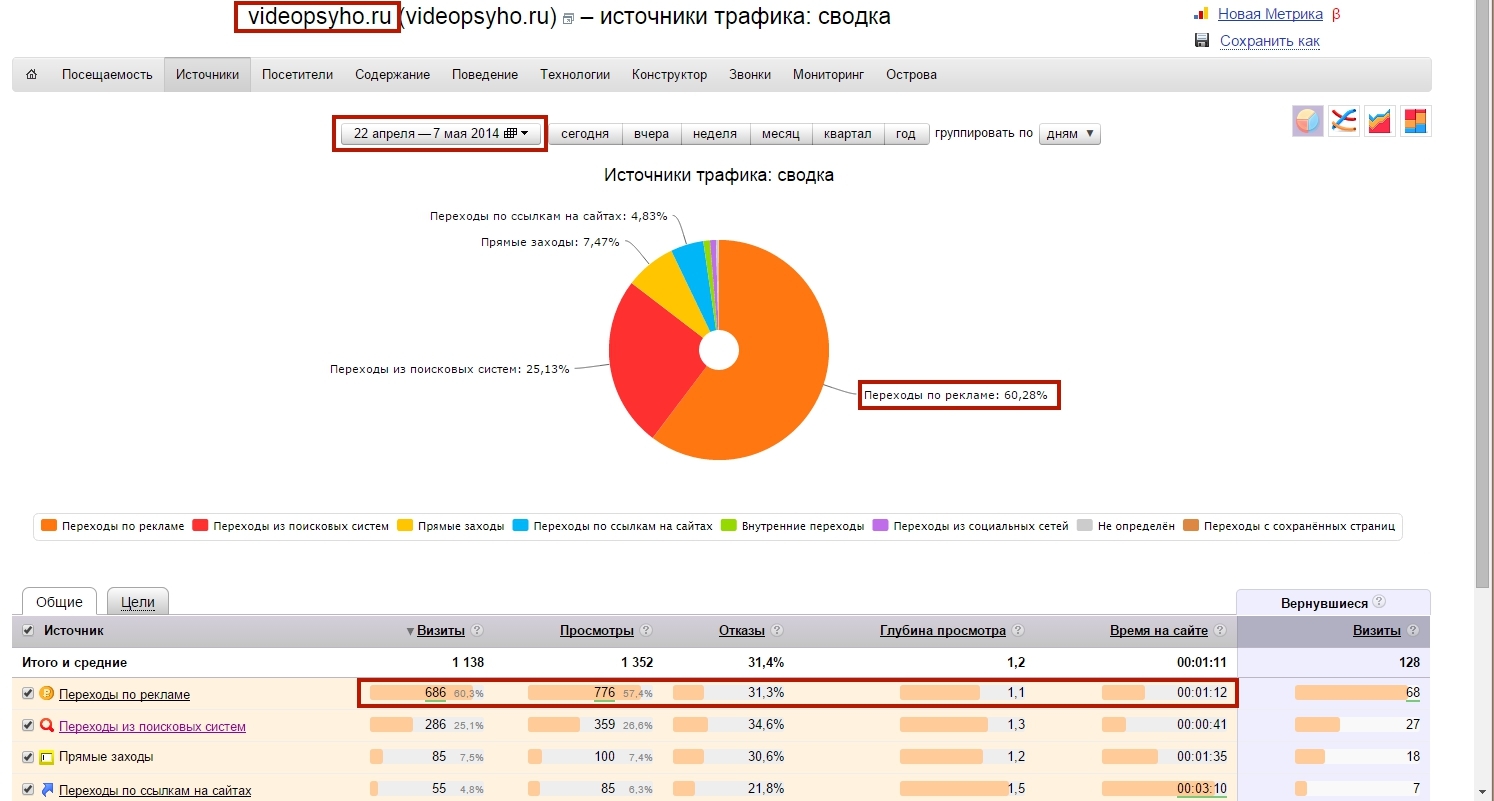The image size is (1494, 801).
Task: Uncheck the Переходы по рекламе row checkbox
Action: point(28,694)
